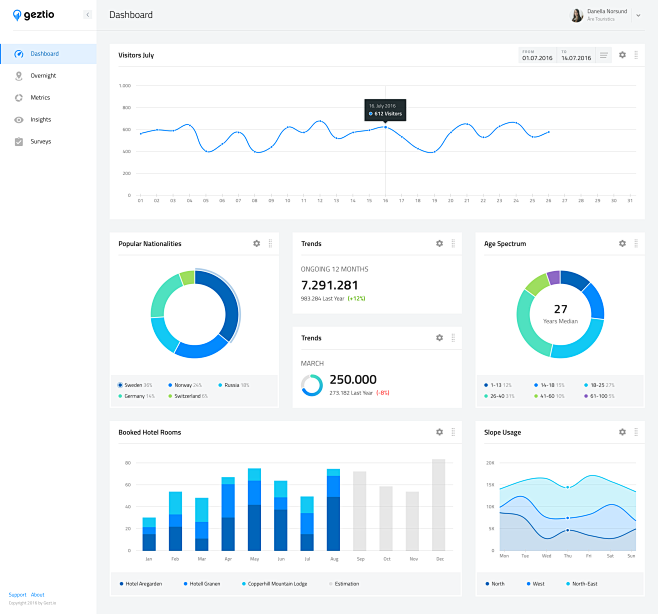658x614 pixels.
Task: Click the Metrics circular icon
Action: pos(18,98)
